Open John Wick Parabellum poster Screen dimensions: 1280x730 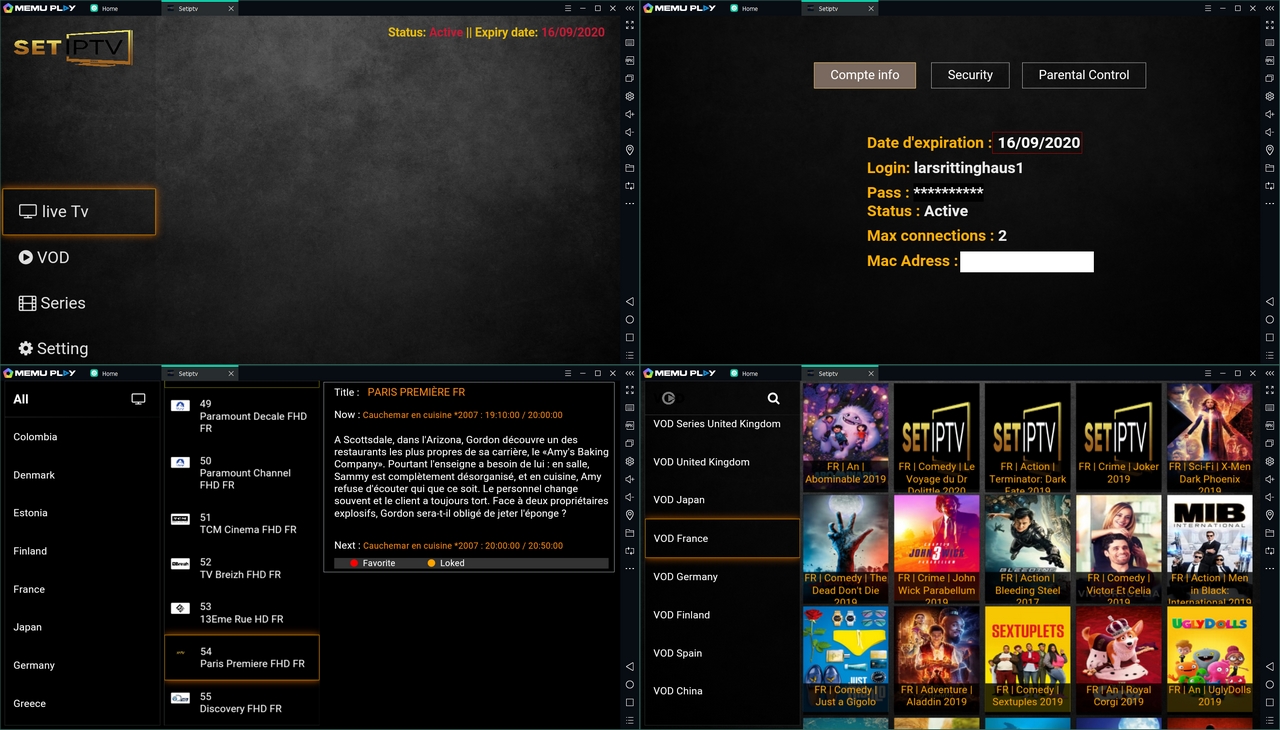click(937, 548)
